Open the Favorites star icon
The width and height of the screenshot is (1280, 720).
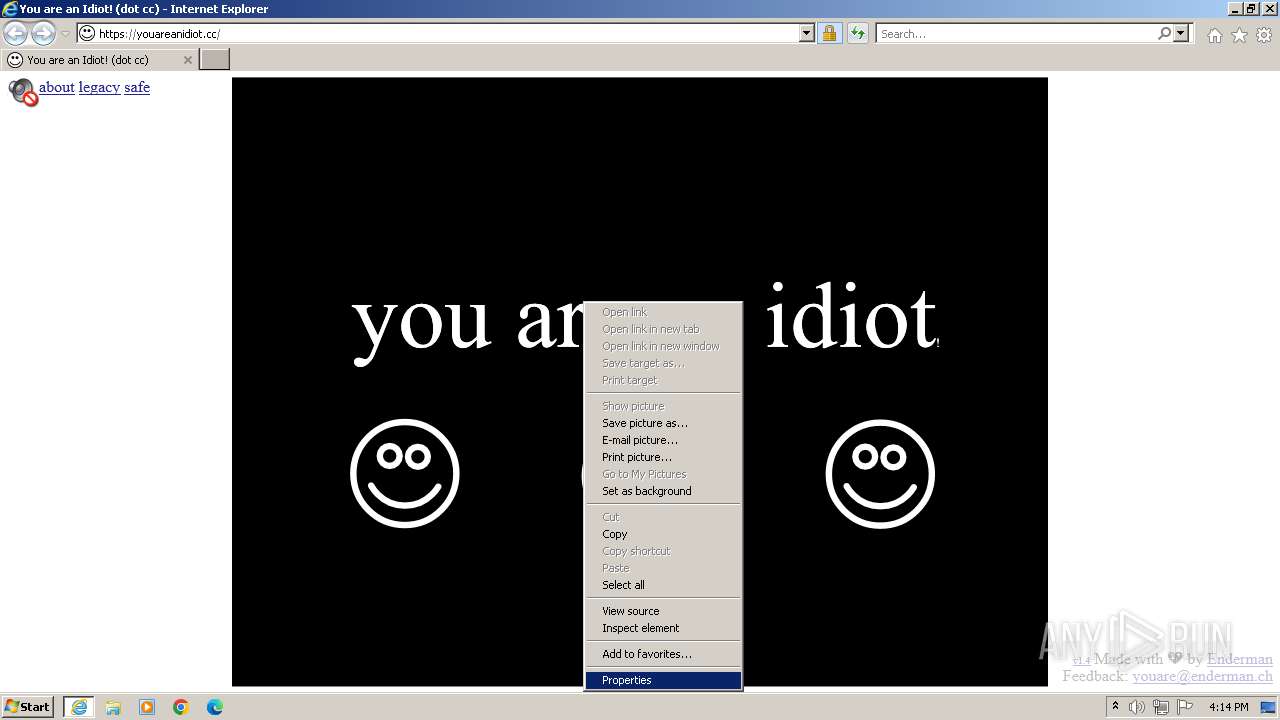[1239, 35]
